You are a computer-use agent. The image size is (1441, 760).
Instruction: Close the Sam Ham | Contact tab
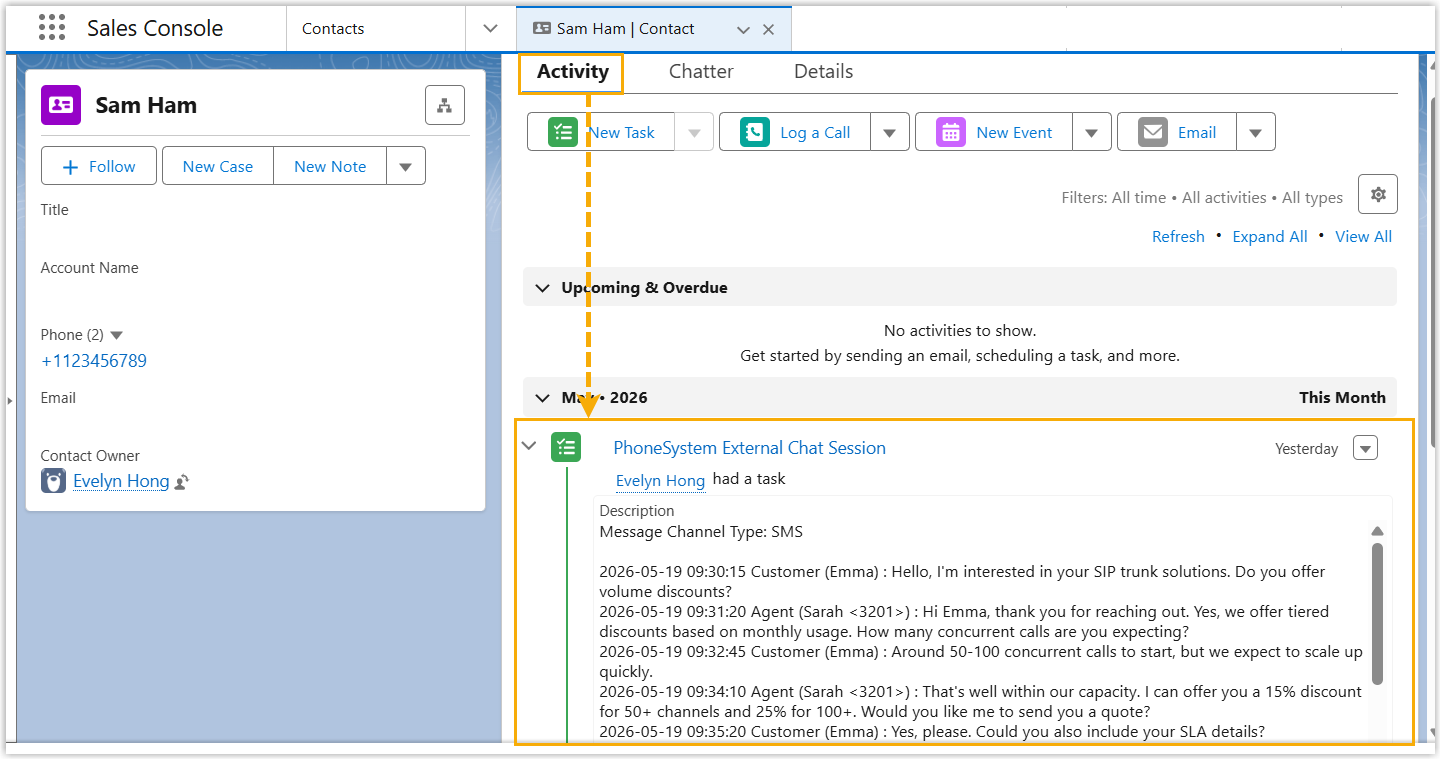point(768,29)
